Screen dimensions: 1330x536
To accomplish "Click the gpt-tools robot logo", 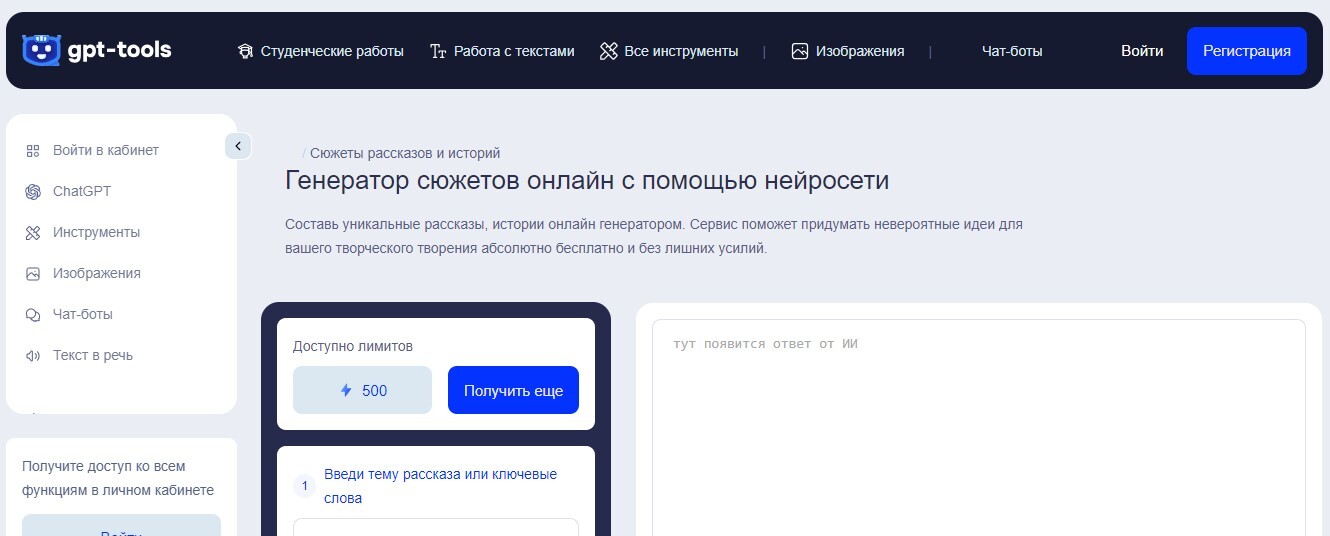I will tap(41, 50).
